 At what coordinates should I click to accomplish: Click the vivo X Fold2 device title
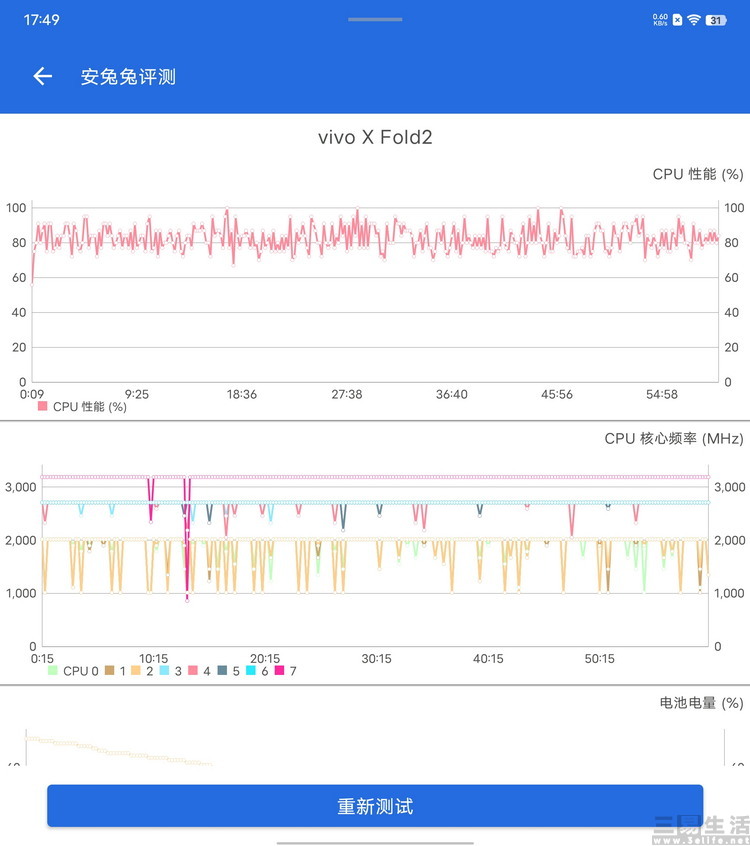(x=375, y=137)
